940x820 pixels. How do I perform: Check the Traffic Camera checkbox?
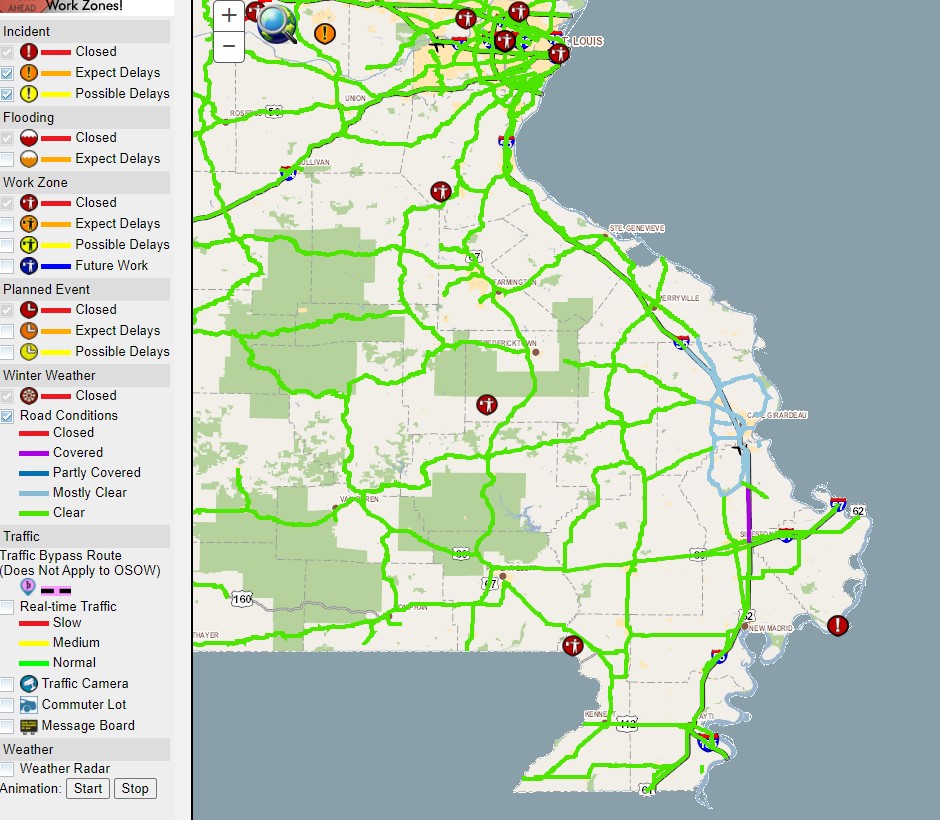point(7,684)
